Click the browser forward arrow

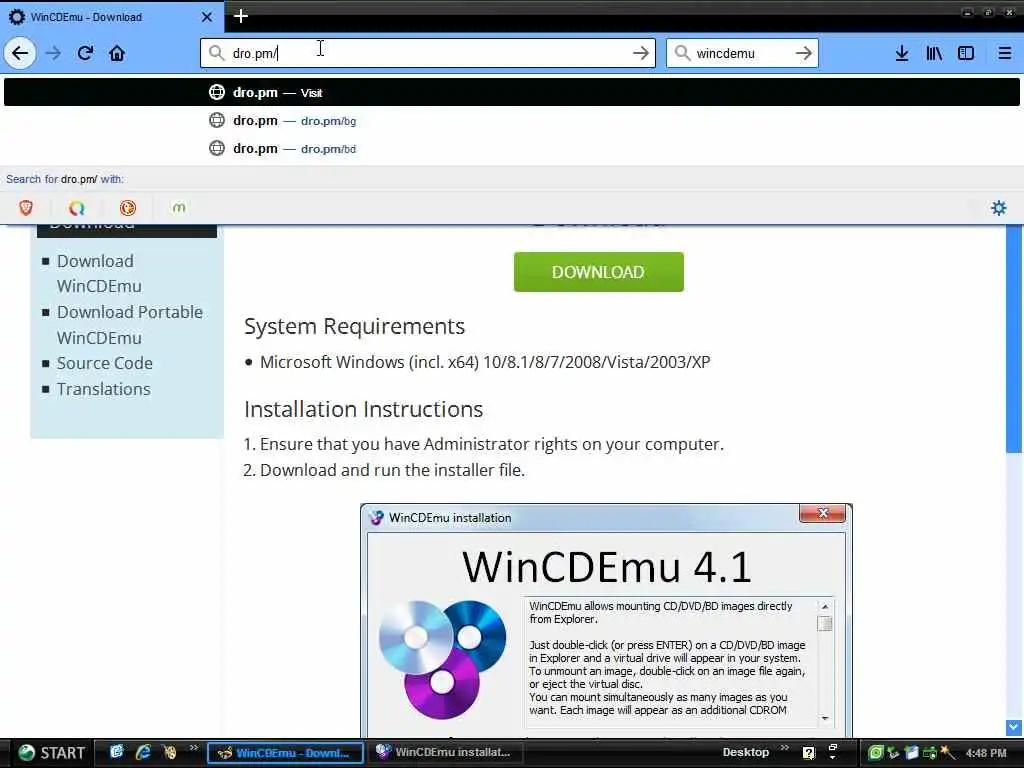pos(53,53)
